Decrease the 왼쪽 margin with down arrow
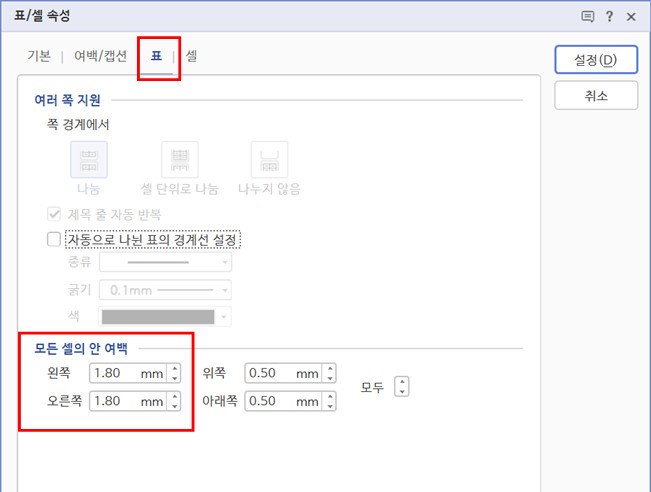This screenshot has width=651, height=492. 175,378
